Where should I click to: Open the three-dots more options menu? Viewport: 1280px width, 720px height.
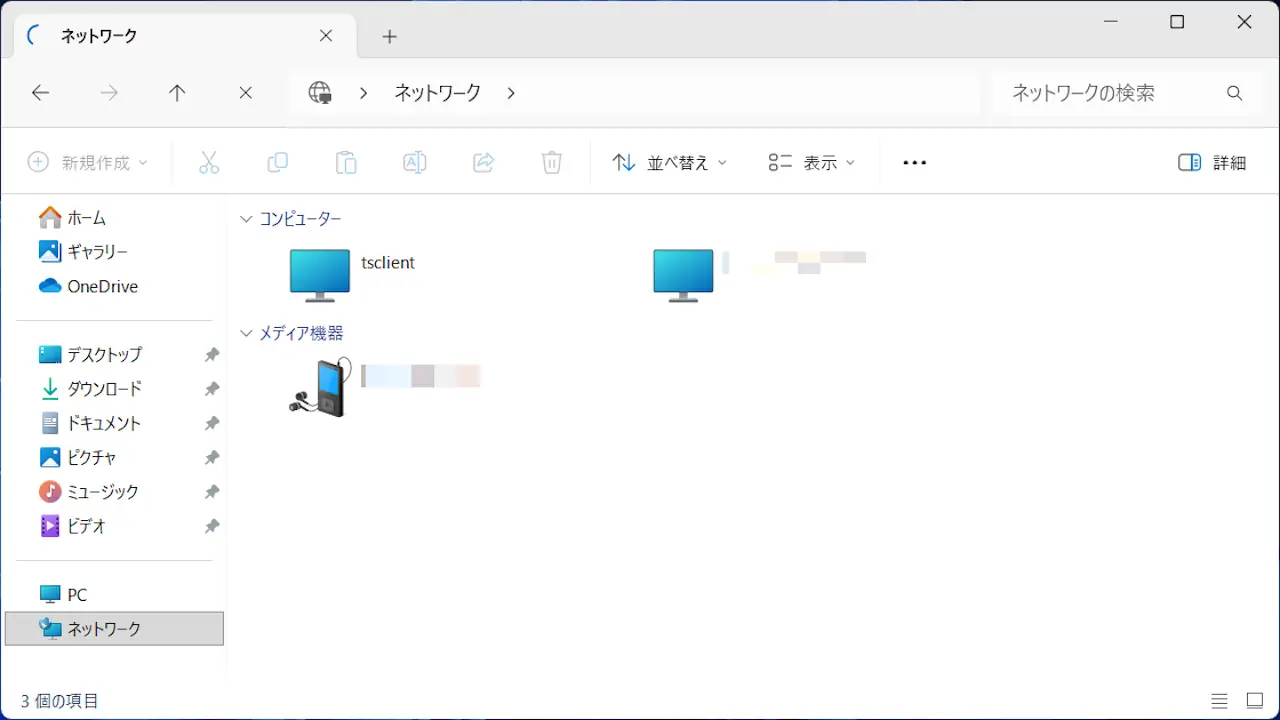pos(914,163)
